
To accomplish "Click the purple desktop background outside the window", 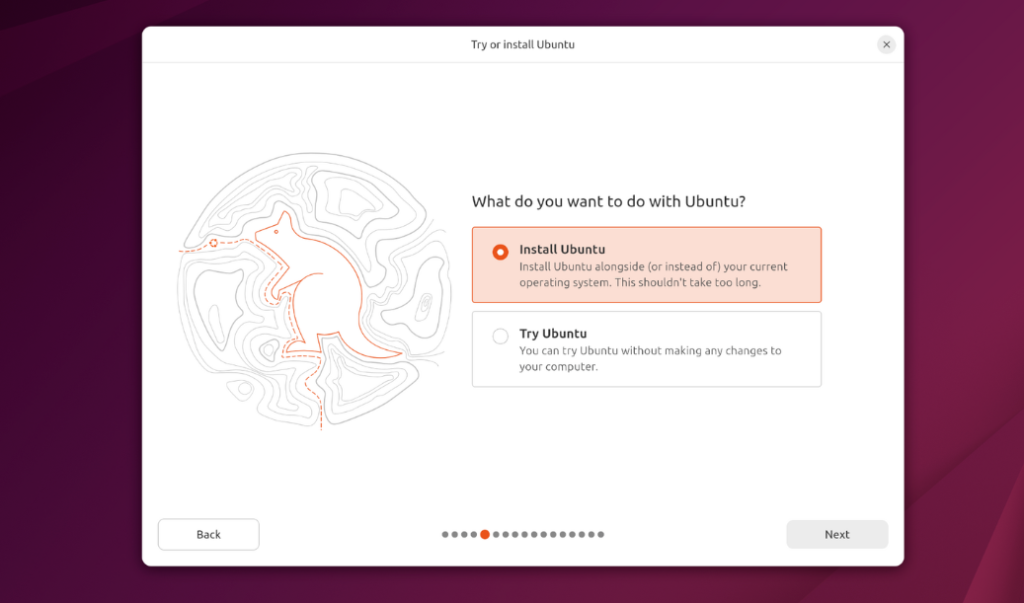I will pos(70,300).
